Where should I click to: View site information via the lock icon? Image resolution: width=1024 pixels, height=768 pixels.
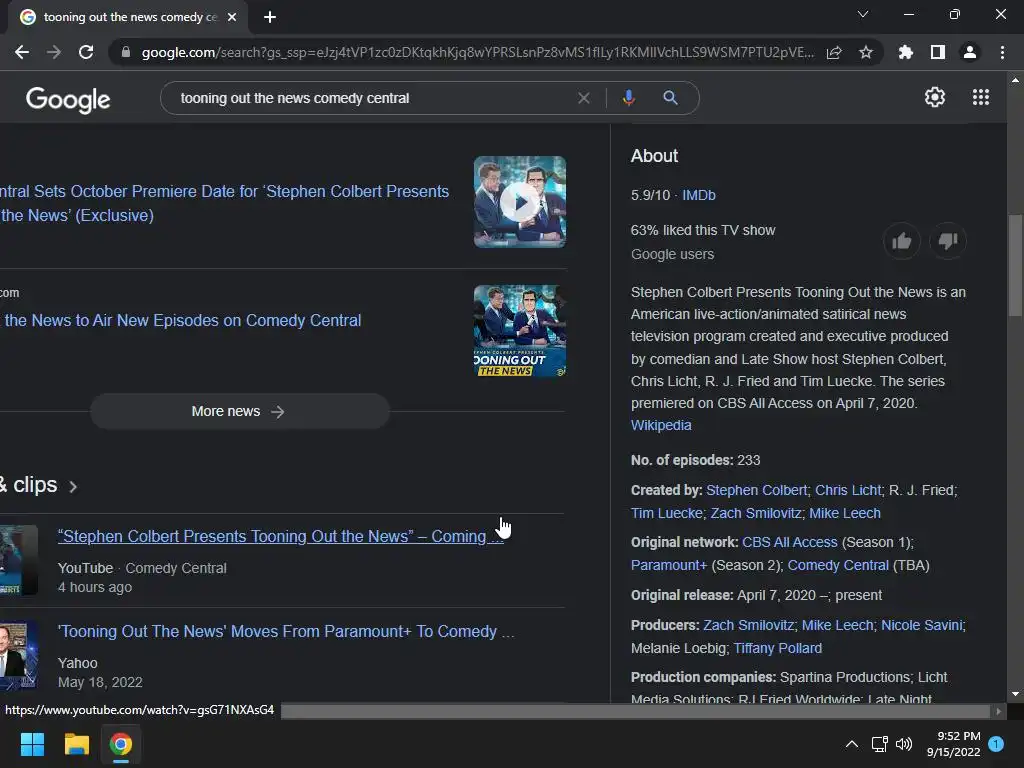[x=125, y=52]
